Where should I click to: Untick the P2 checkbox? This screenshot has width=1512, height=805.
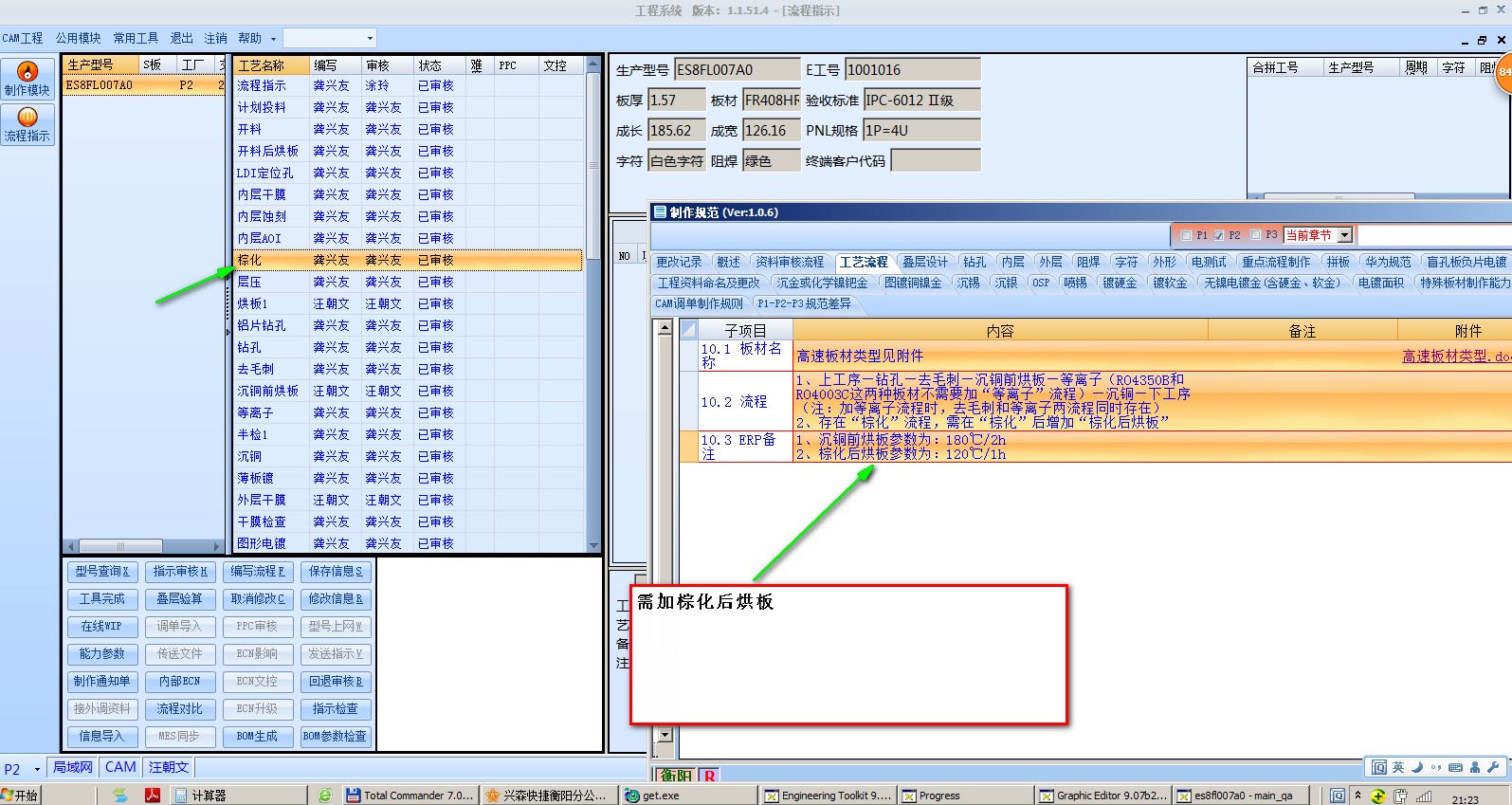[1219, 235]
